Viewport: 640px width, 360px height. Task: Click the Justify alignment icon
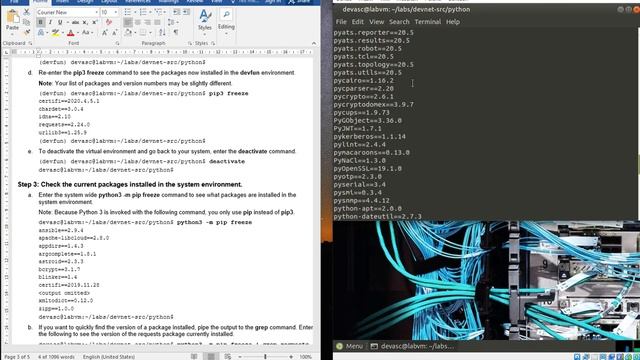point(157,22)
